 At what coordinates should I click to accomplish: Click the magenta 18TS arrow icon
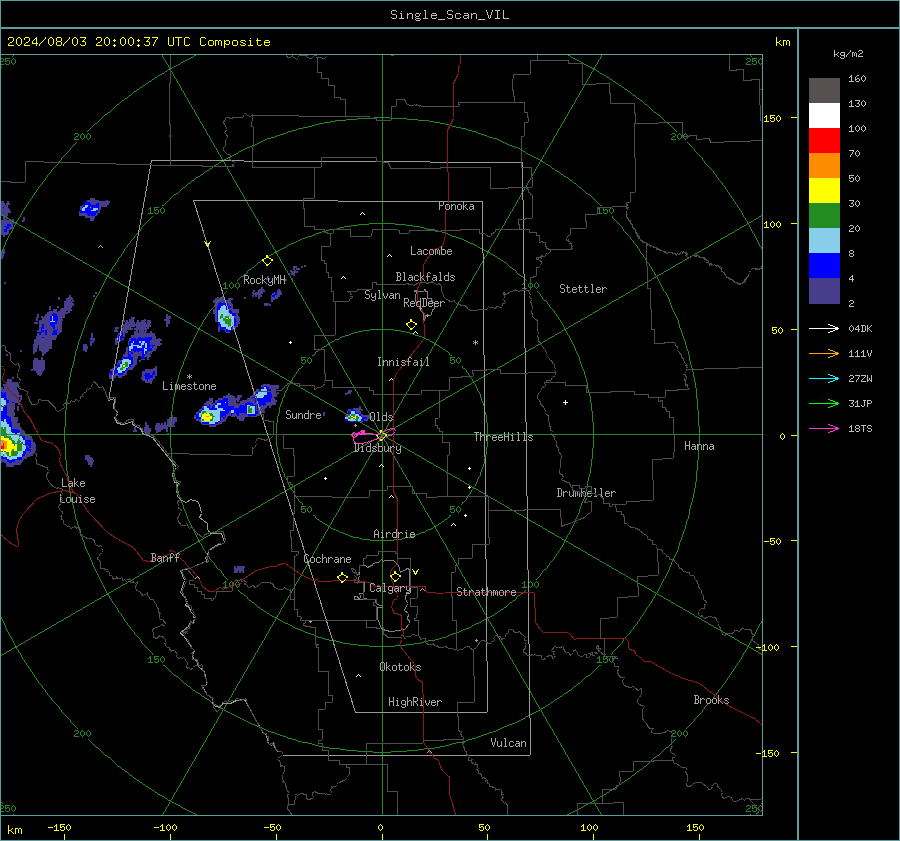click(824, 428)
